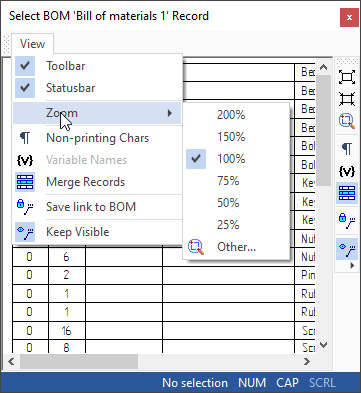The height and width of the screenshot is (393, 361).
Task: Click the table cell containing 8
Action: (x=67, y=347)
